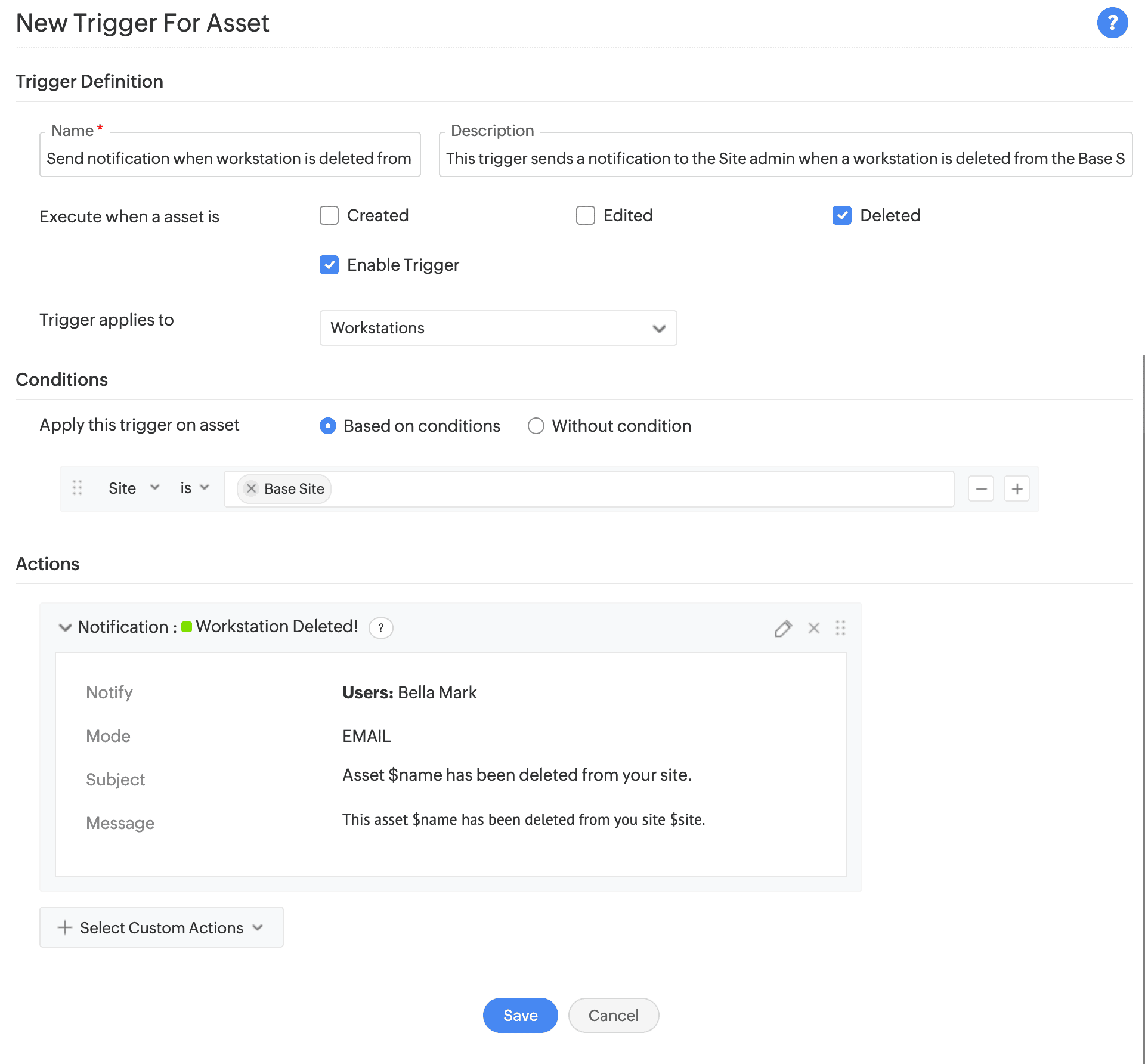
Task: Click the notification help question mark icon
Action: (x=380, y=628)
